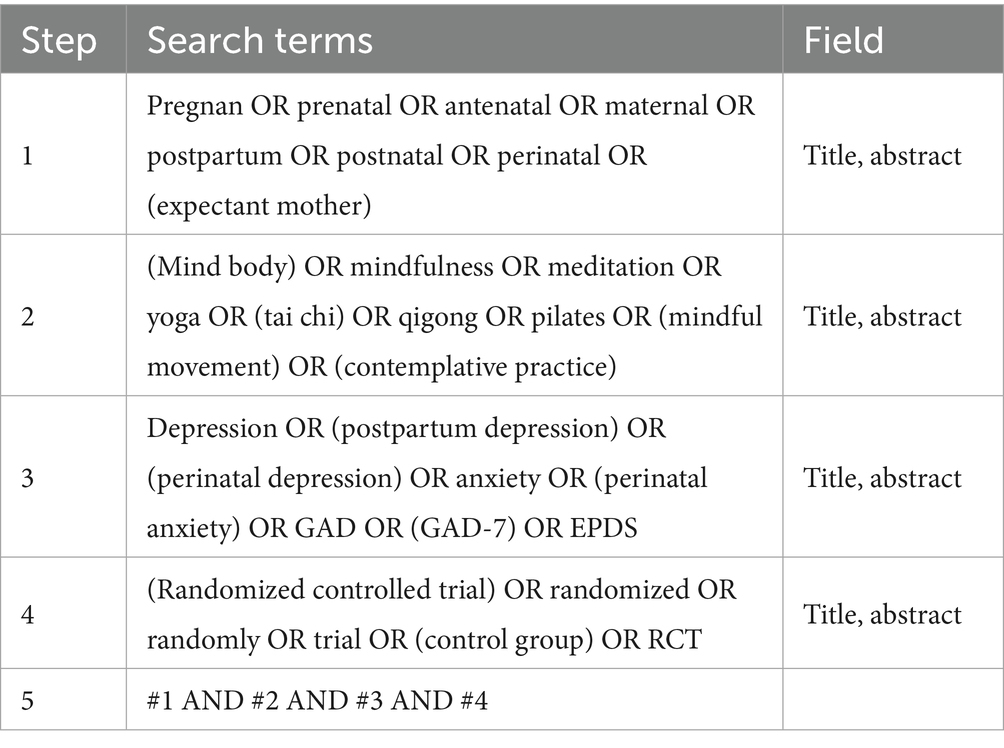Click the randomized controlled trial terms cell
The width and height of the screenshot is (1004, 748).
(x=453, y=614)
